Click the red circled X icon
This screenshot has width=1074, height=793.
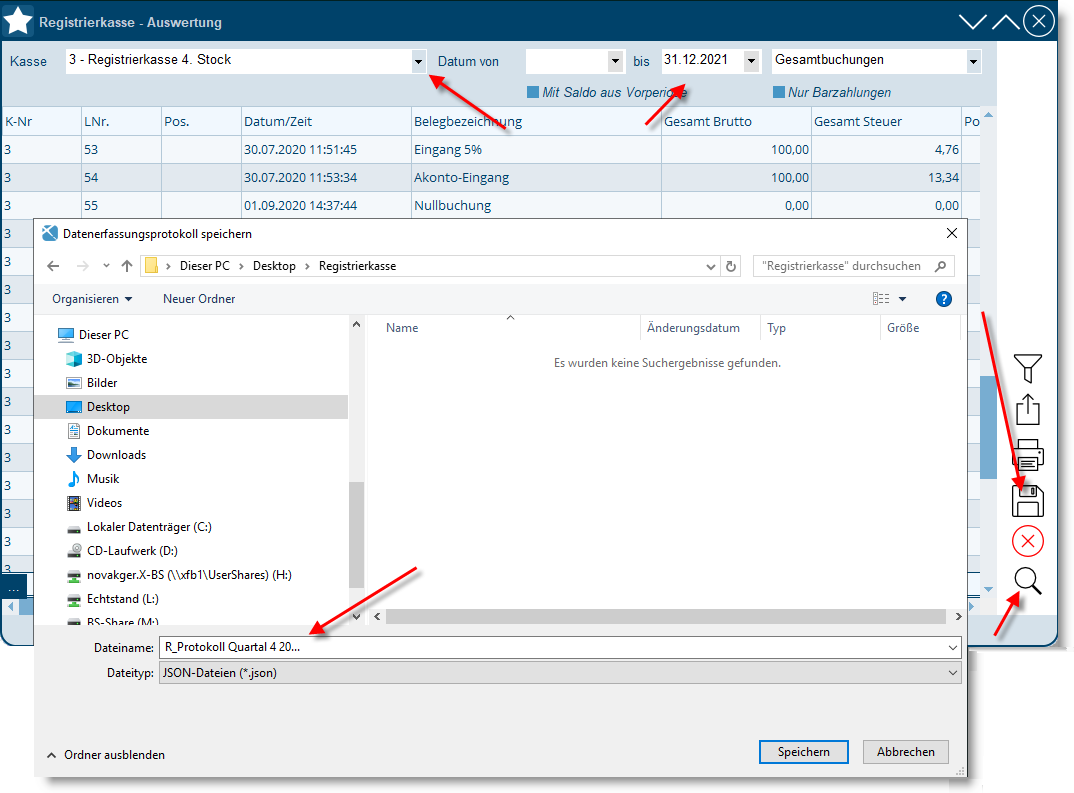(x=1028, y=541)
